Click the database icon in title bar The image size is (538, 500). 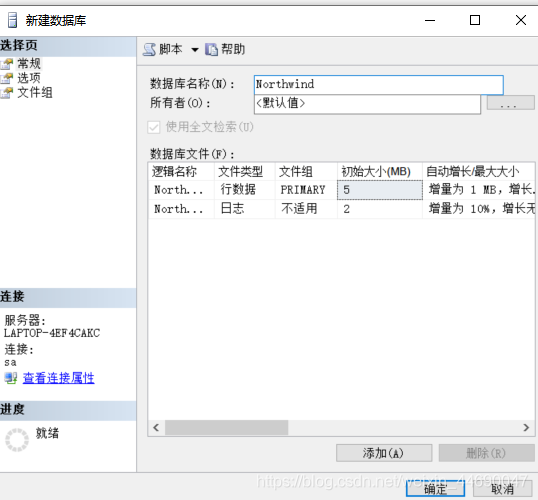click(x=12, y=20)
